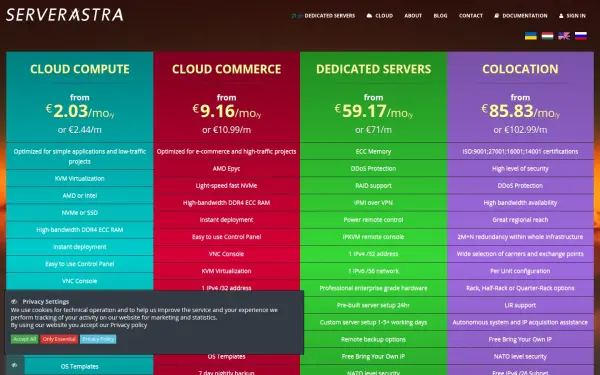Click 'Instant deployment' in Cloud Compute column
This screenshot has width=600, height=375.
[80, 247]
